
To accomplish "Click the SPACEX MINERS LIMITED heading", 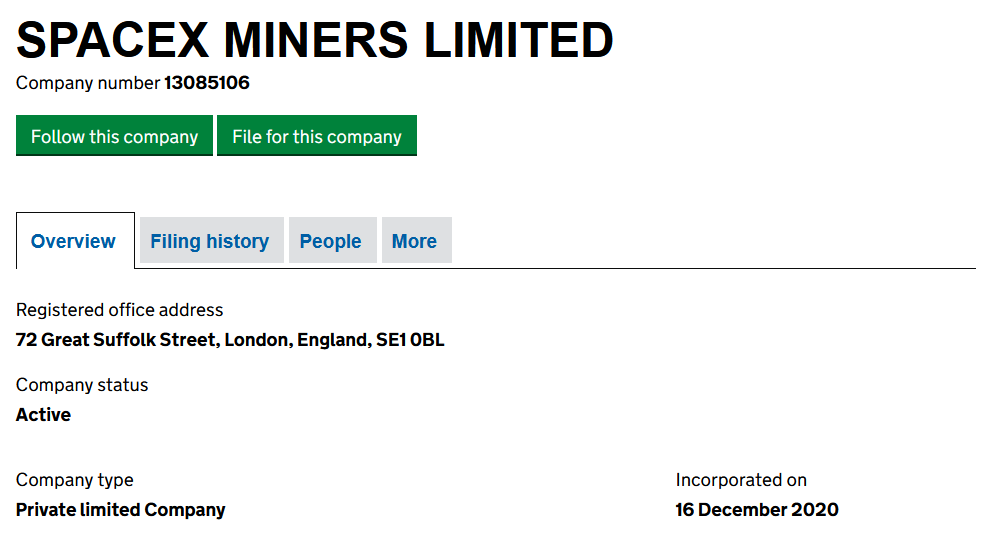I will (x=315, y=41).
